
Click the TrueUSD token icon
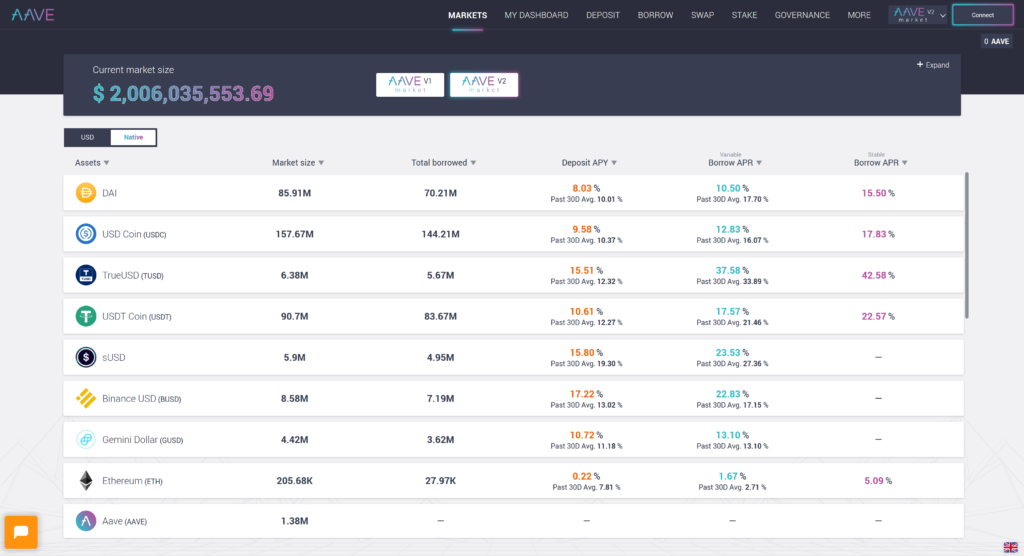click(x=86, y=275)
